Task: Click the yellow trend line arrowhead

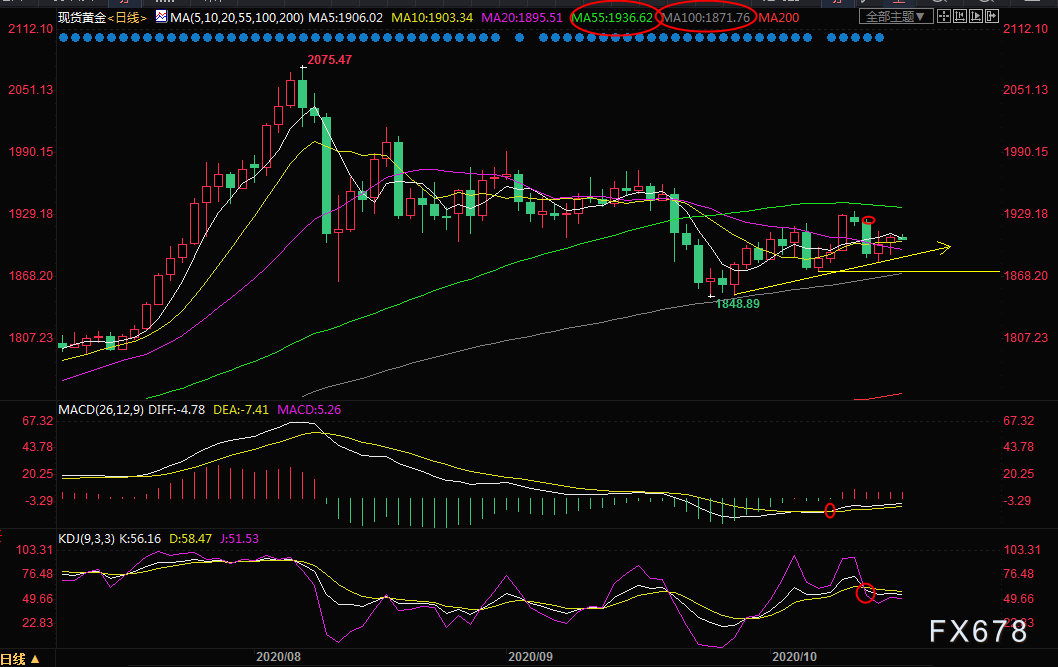Action: coord(943,245)
